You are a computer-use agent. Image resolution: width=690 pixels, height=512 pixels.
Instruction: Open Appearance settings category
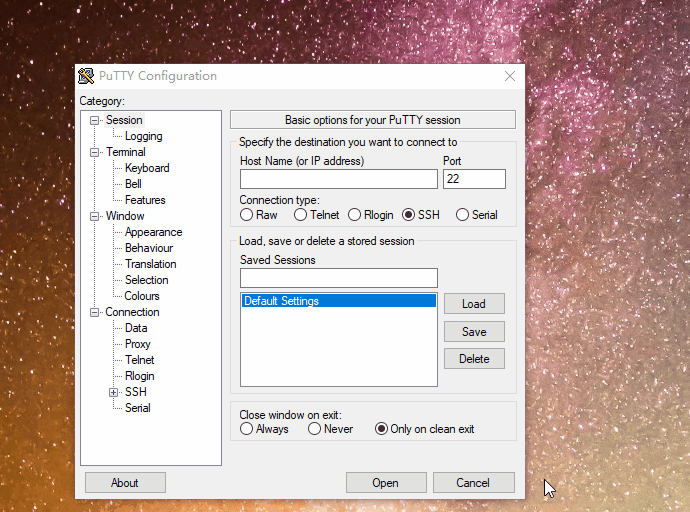coord(153,232)
